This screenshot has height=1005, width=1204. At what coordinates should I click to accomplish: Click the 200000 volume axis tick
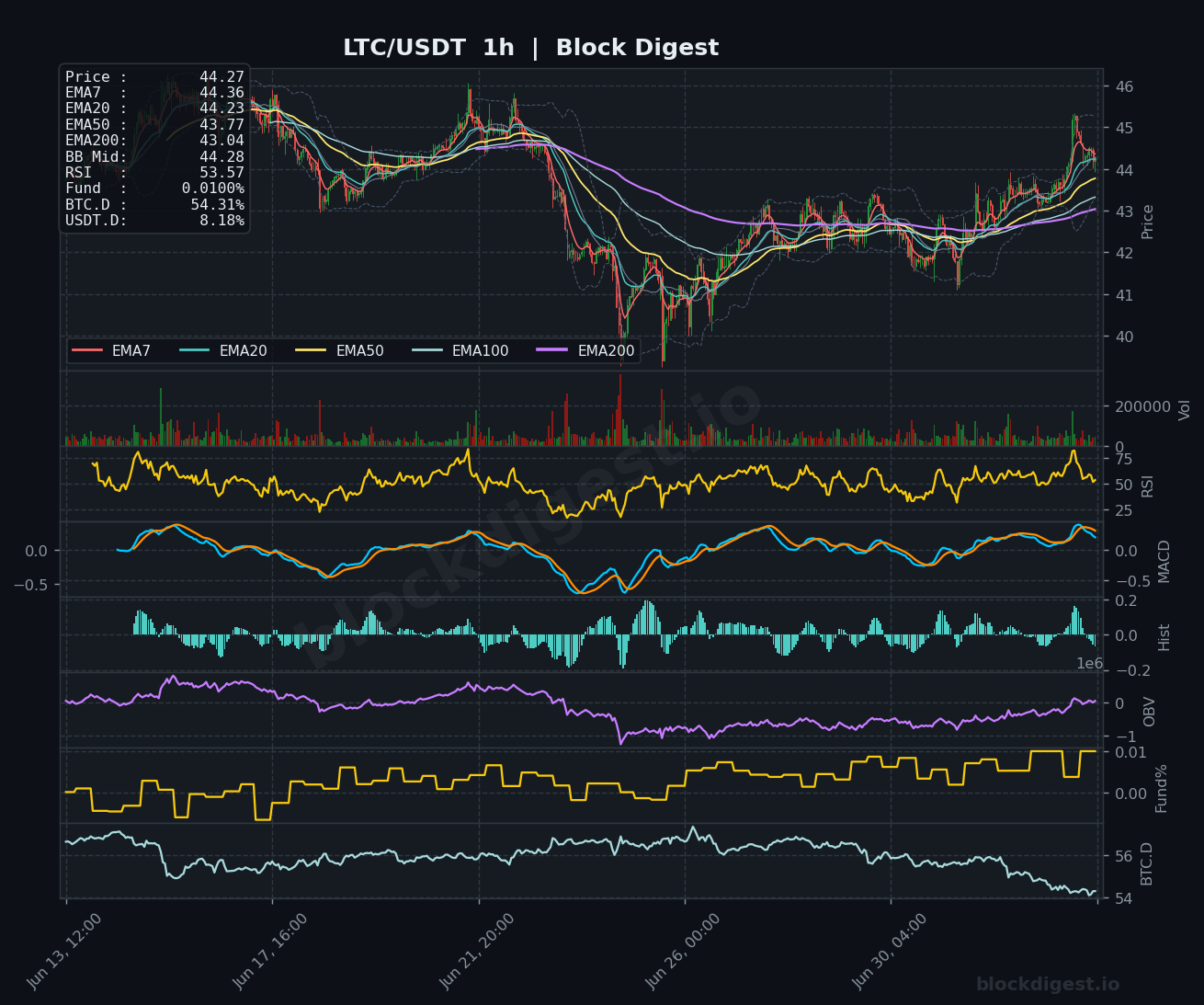coord(1142,406)
